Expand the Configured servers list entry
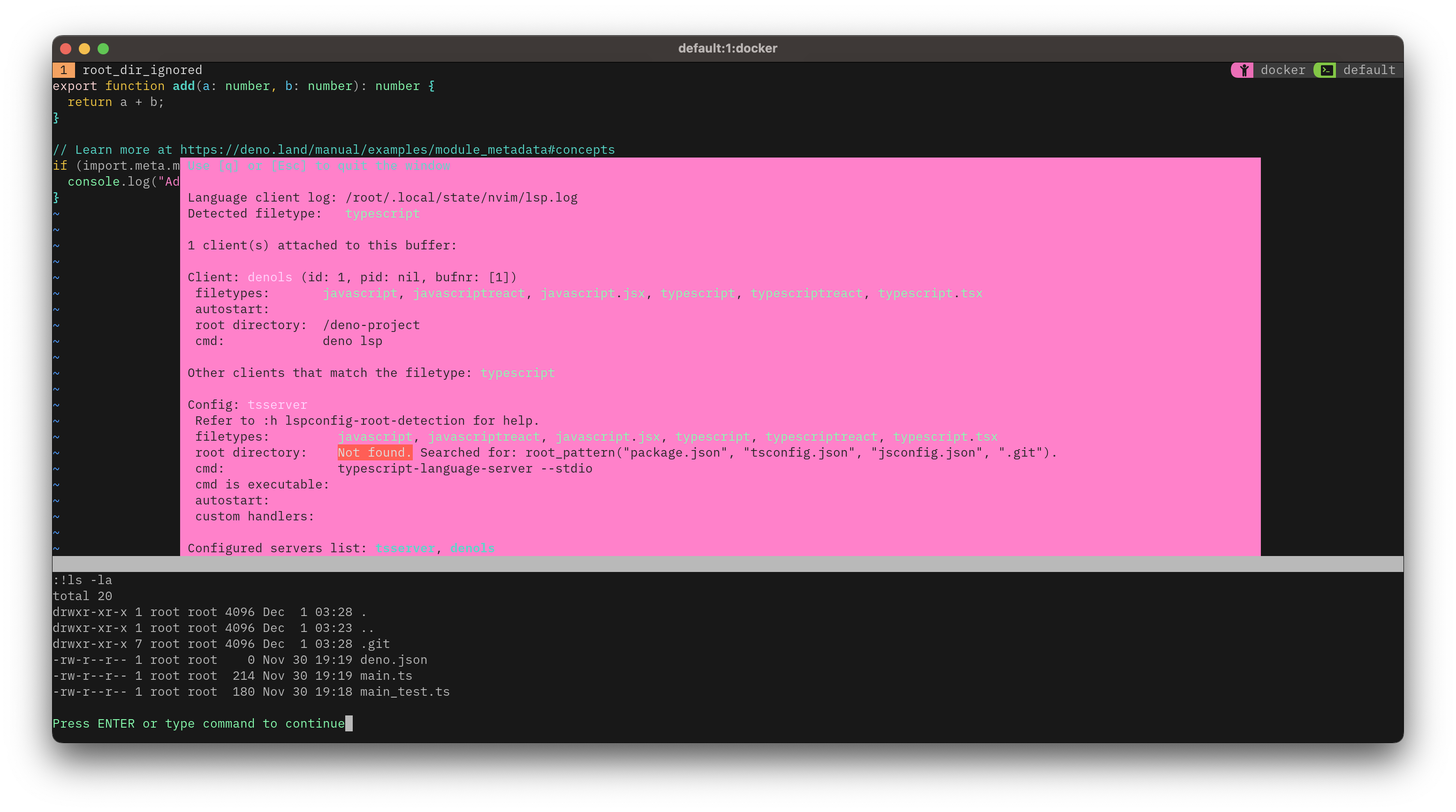The image size is (1456, 812). 277,548
